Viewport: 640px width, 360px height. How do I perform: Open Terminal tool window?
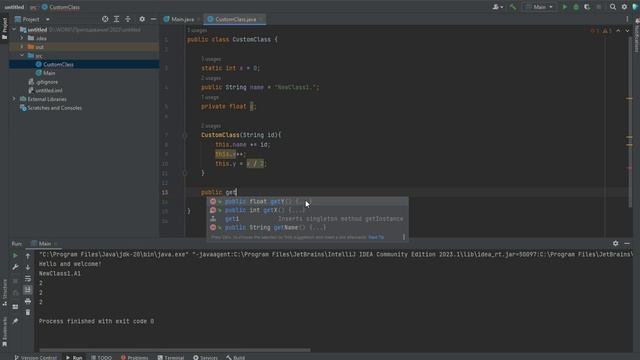coord(171,358)
